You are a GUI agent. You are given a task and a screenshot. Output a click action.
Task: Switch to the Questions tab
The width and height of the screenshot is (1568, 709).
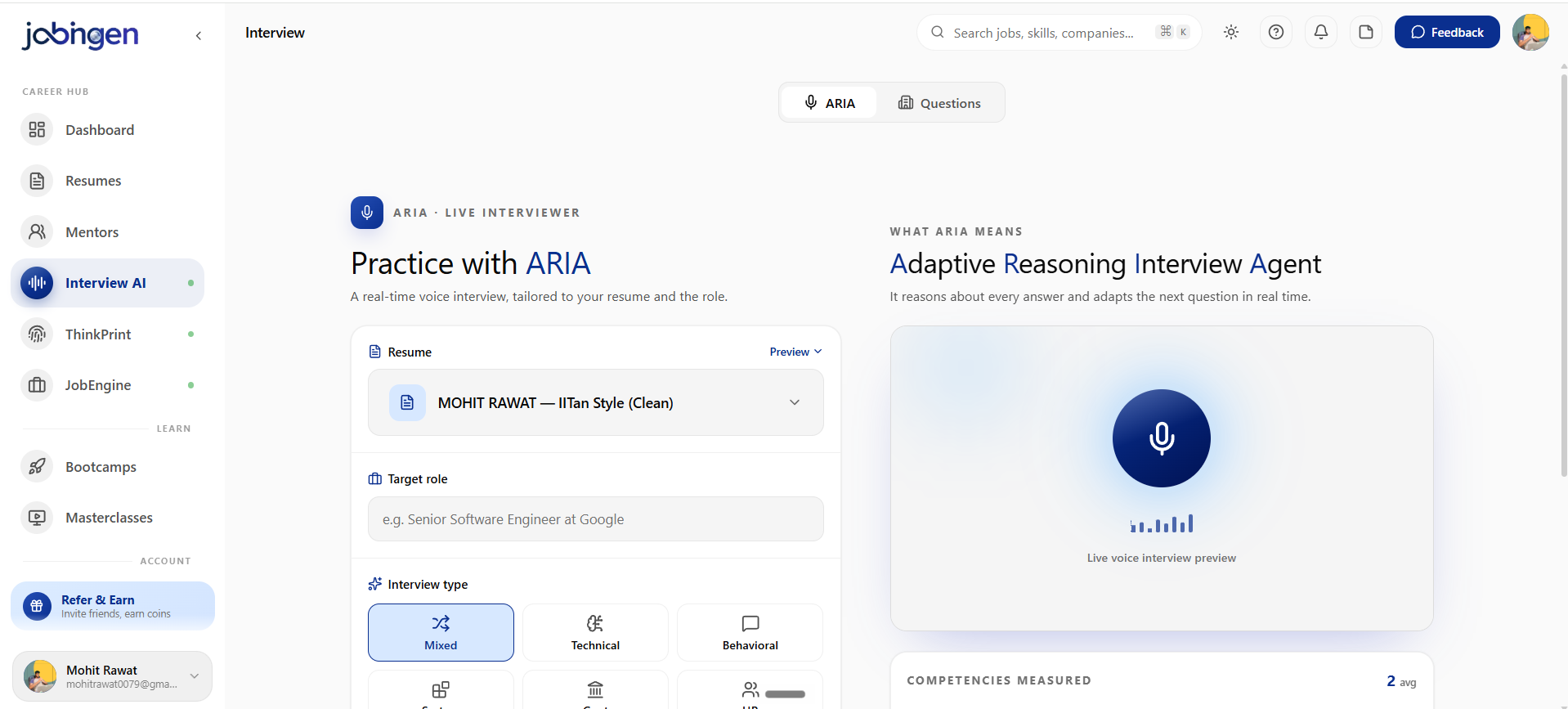coord(939,103)
